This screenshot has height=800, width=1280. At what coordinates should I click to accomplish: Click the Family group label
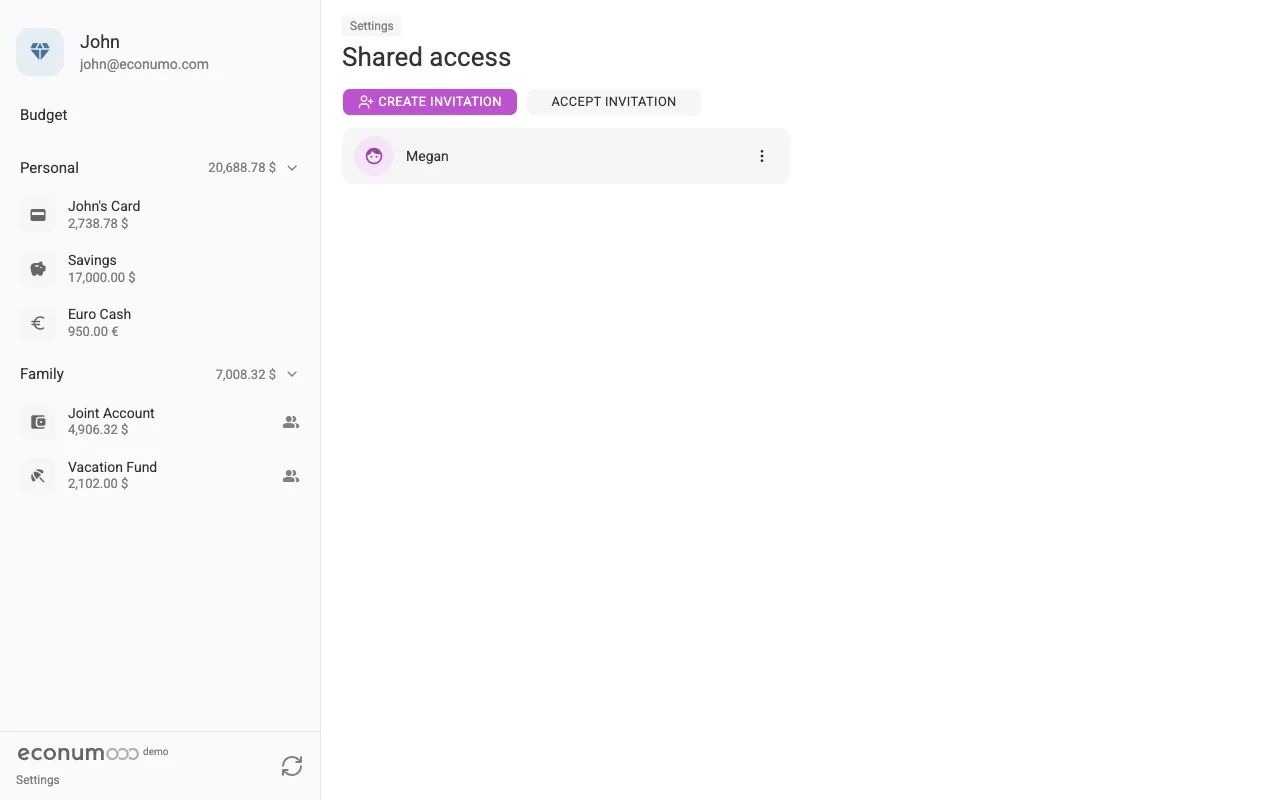(x=42, y=374)
